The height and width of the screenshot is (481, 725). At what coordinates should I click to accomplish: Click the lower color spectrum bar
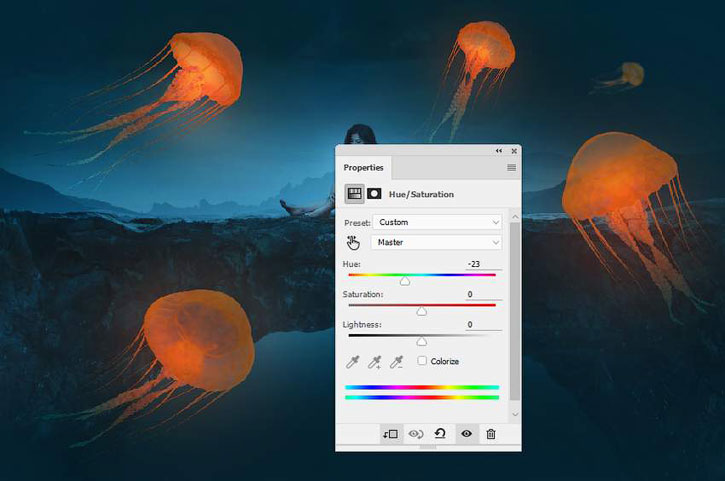(422, 397)
